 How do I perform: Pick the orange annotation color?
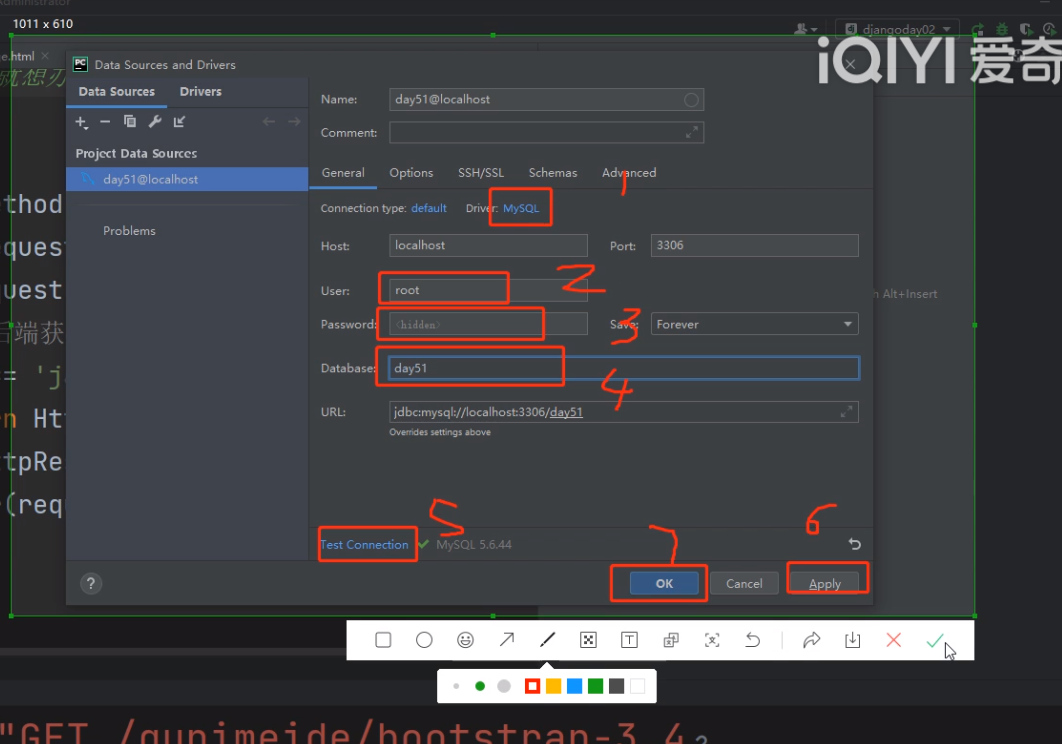point(553,686)
